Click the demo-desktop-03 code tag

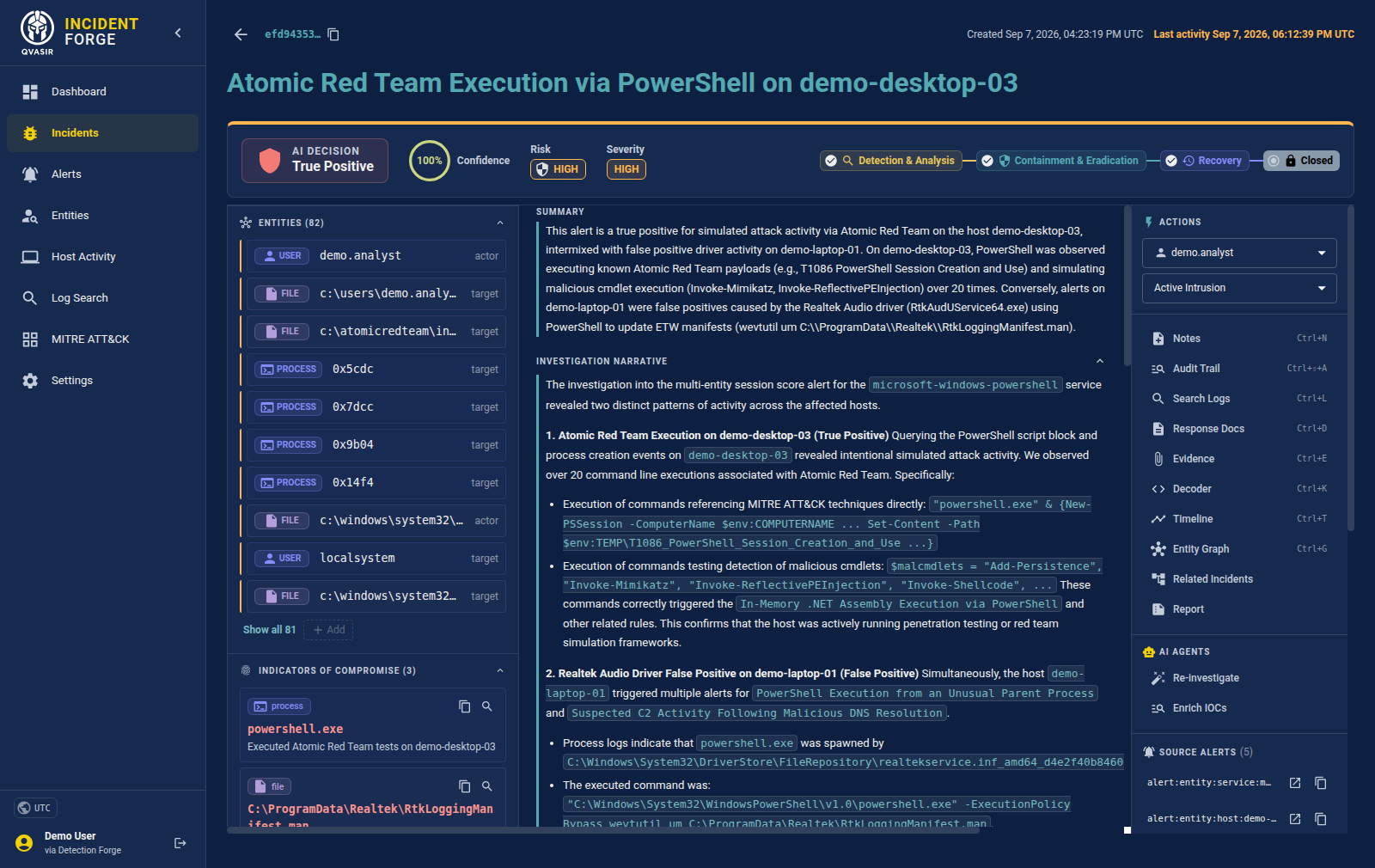737,455
